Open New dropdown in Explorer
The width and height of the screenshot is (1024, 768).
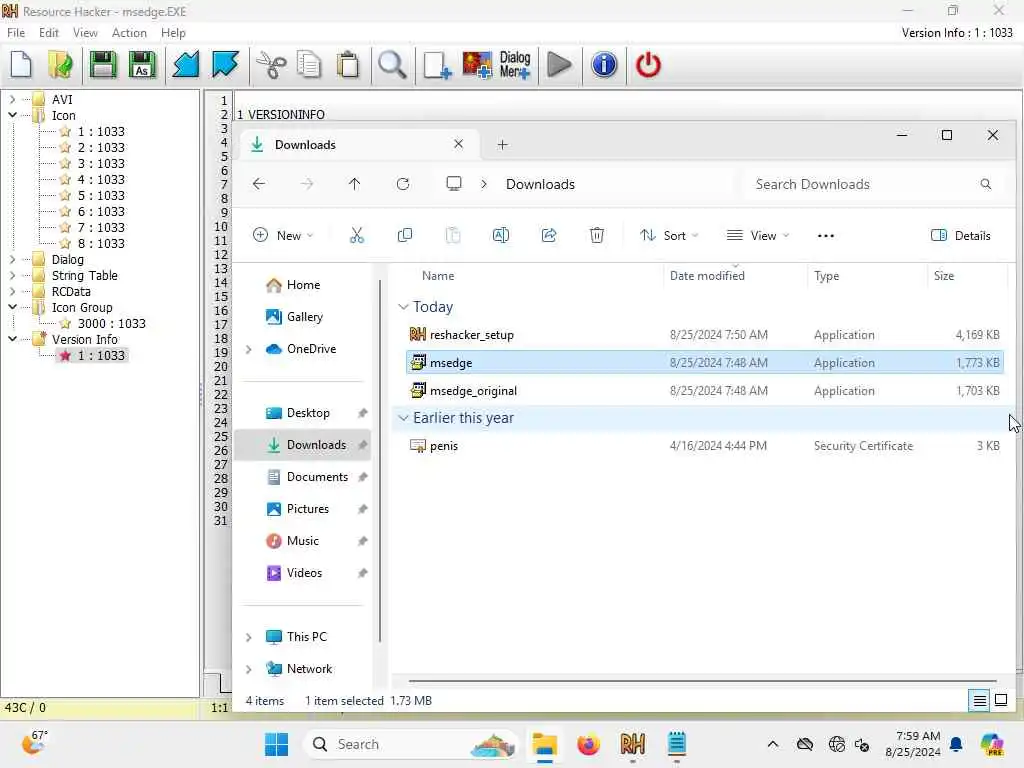pyautogui.click(x=283, y=236)
